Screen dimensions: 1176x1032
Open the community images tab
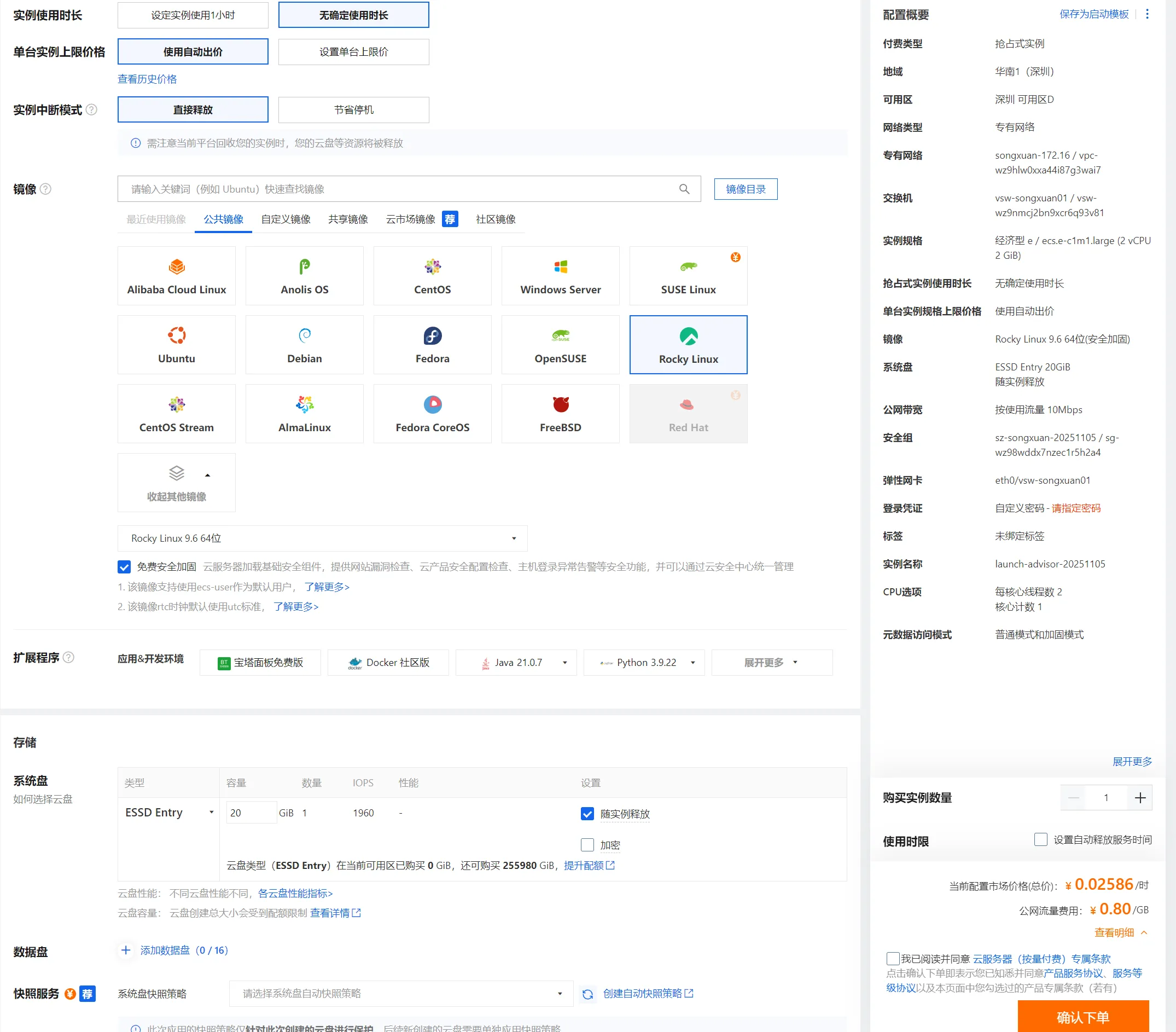(496, 219)
